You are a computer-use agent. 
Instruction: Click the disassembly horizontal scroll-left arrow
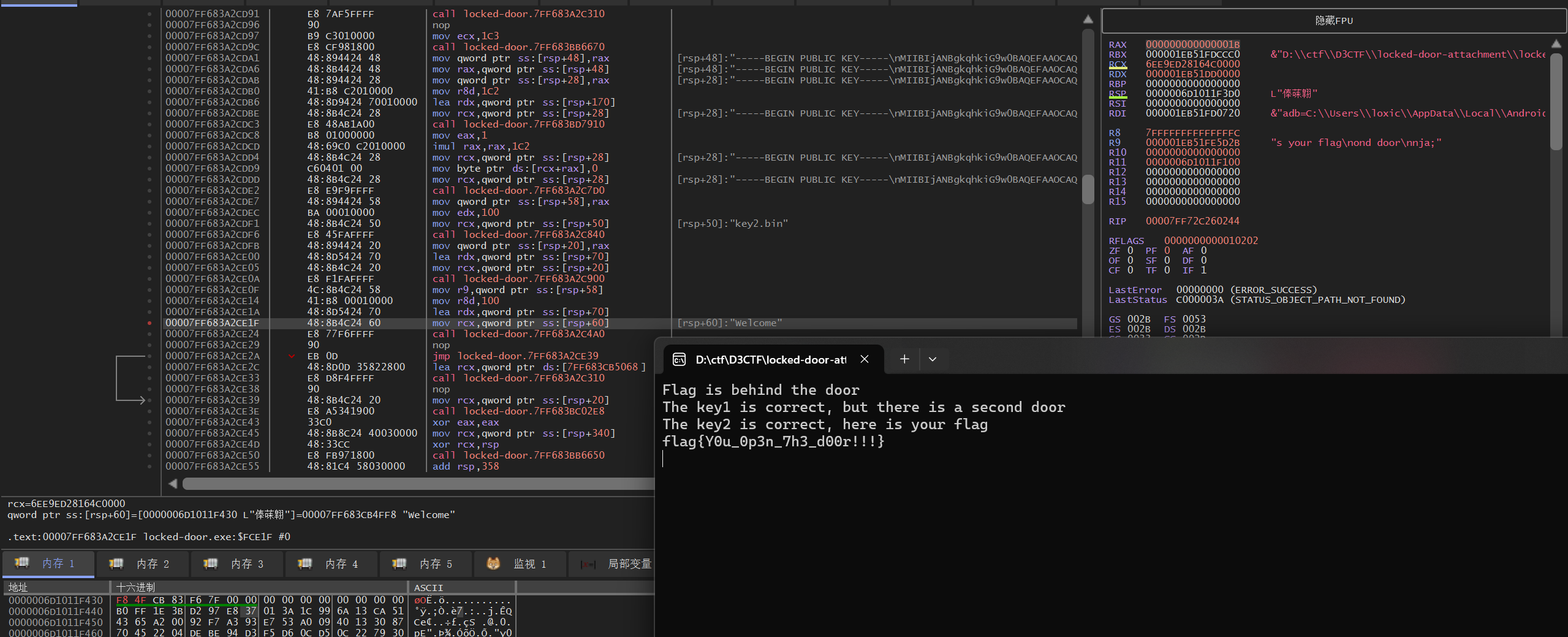pos(173,484)
